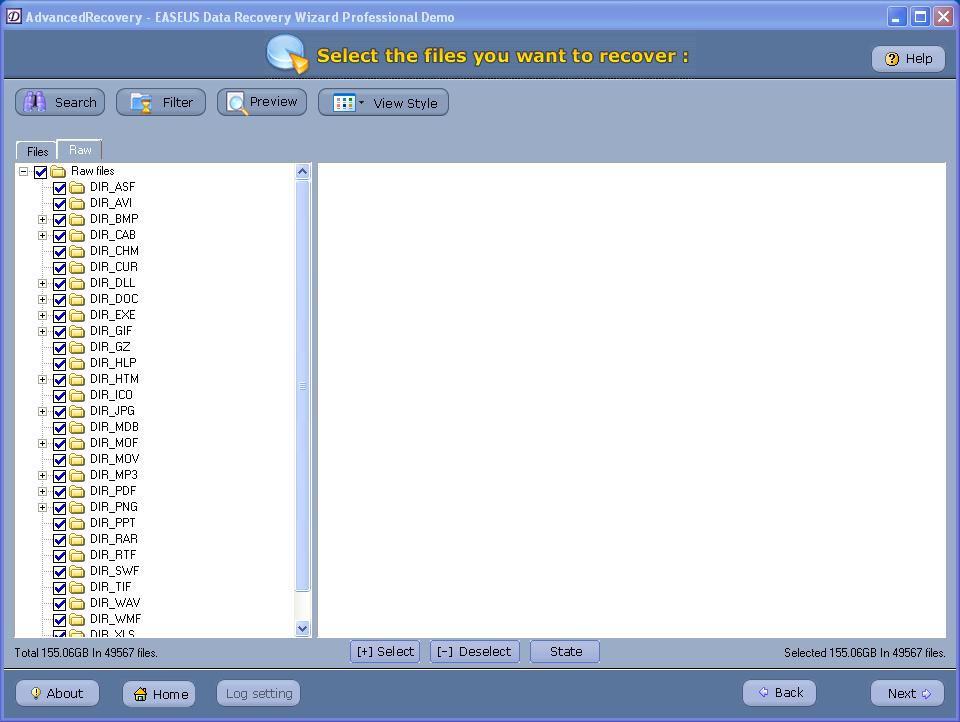Click the empty file list pane
960x722 pixels.
(631, 400)
